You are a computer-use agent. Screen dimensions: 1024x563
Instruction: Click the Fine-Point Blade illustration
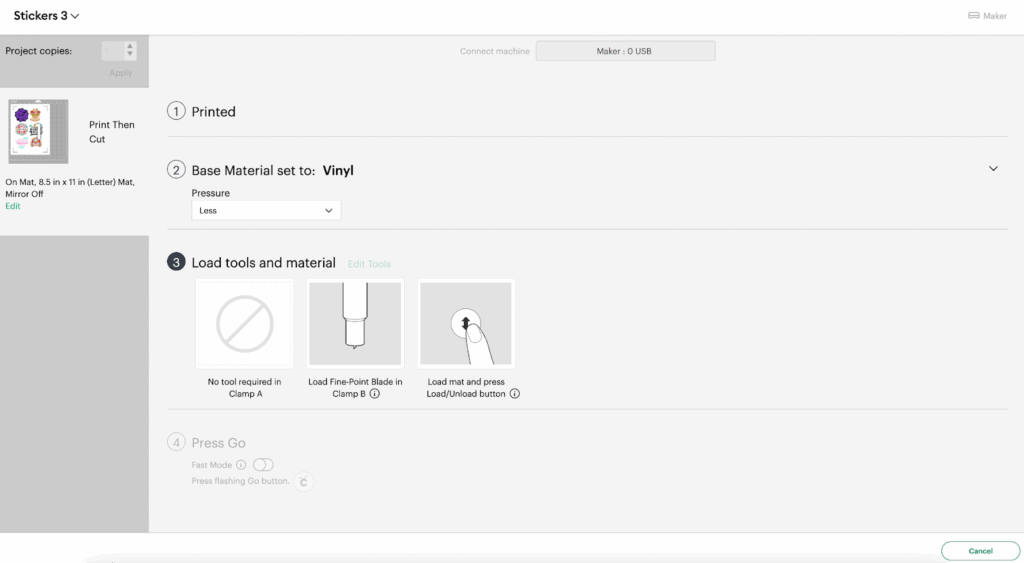355,324
